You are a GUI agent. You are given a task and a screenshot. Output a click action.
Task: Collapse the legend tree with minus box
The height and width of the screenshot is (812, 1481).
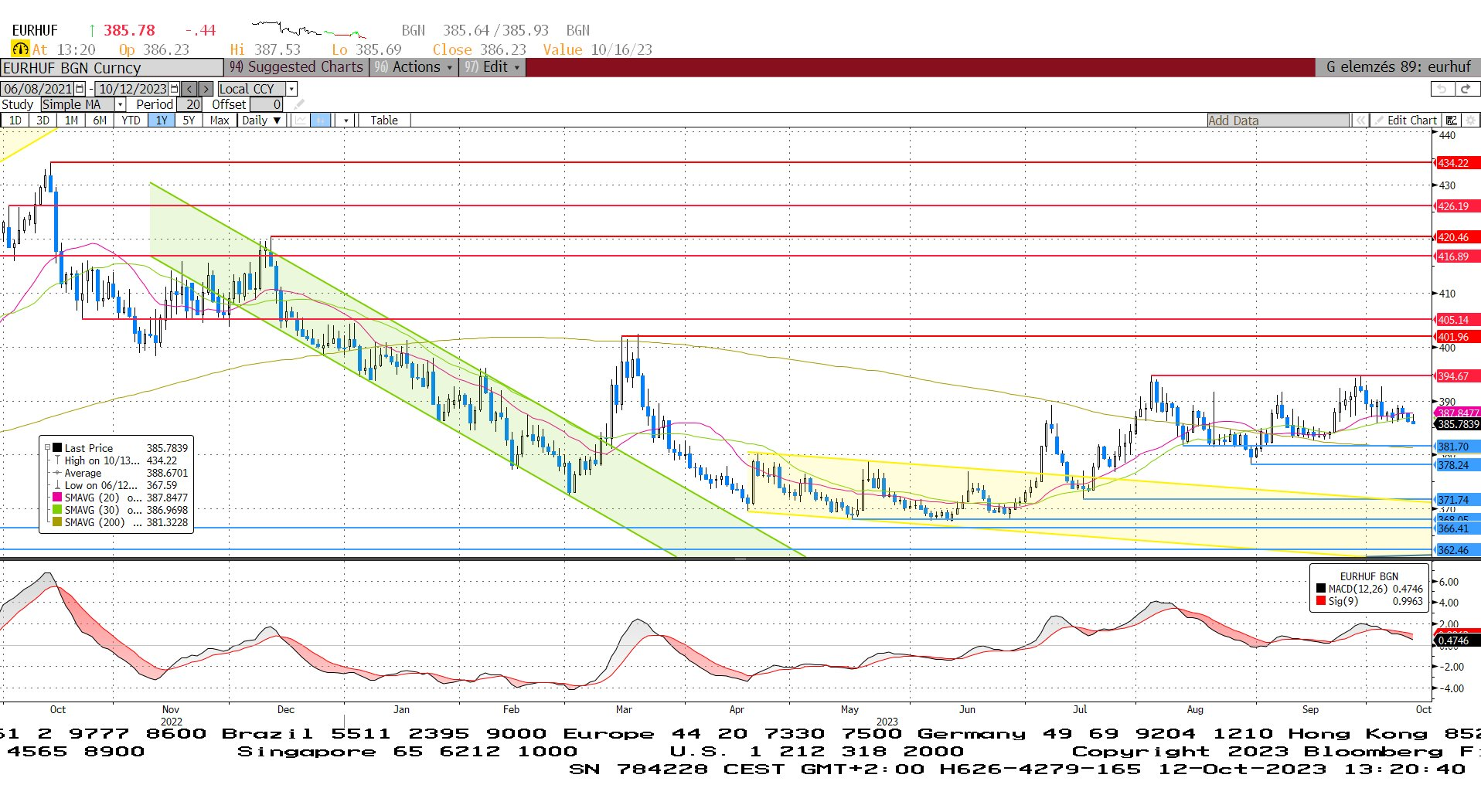[x=47, y=447]
